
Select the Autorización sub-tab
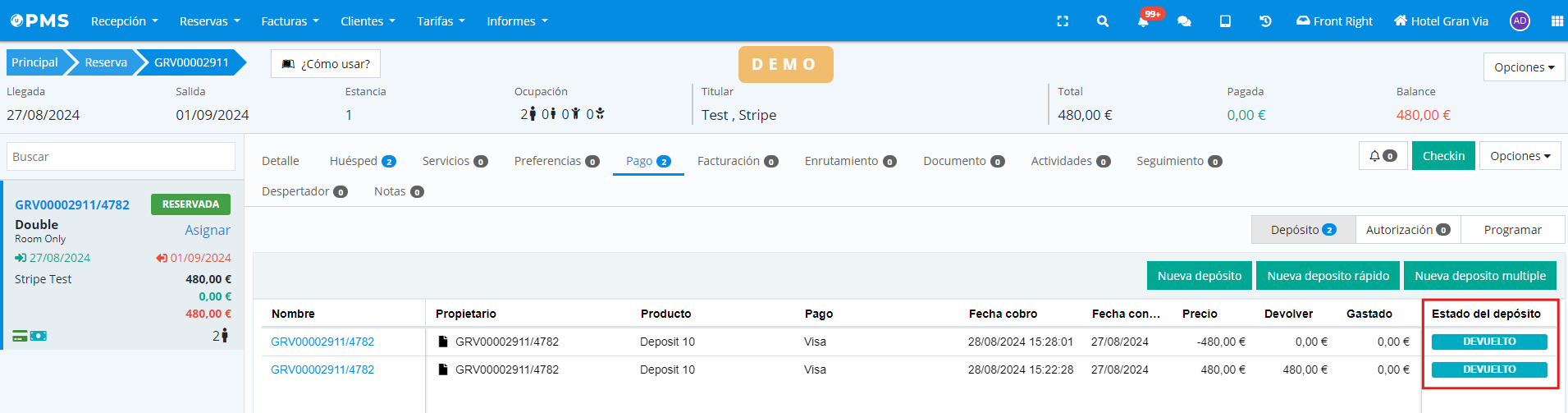pos(1407,230)
